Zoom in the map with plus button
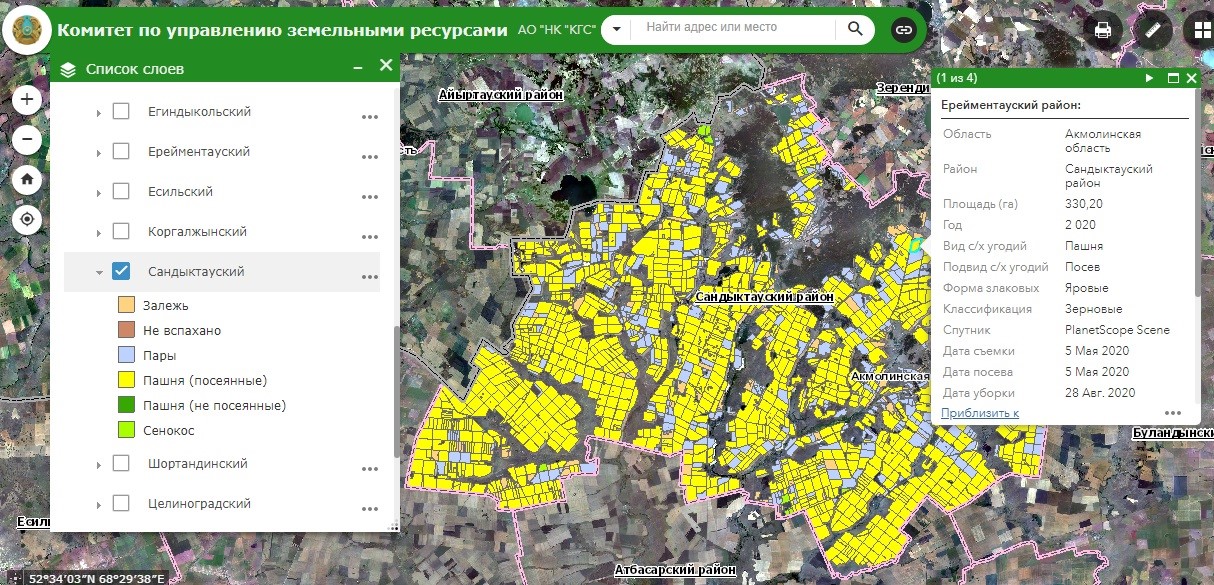Image resolution: width=1214 pixels, height=585 pixels. pyautogui.click(x=27, y=99)
